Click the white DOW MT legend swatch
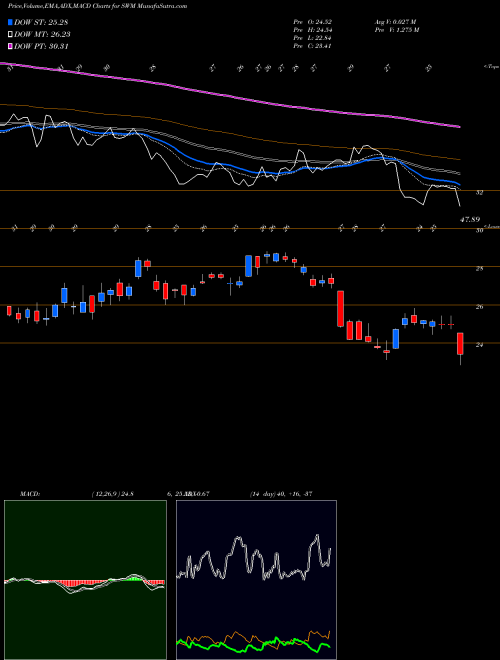 click(x=10, y=35)
